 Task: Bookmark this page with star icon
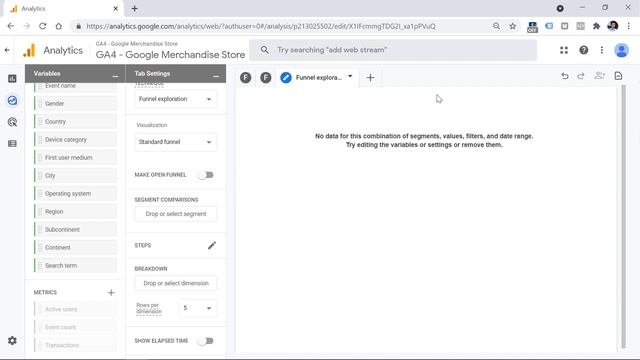click(513, 26)
